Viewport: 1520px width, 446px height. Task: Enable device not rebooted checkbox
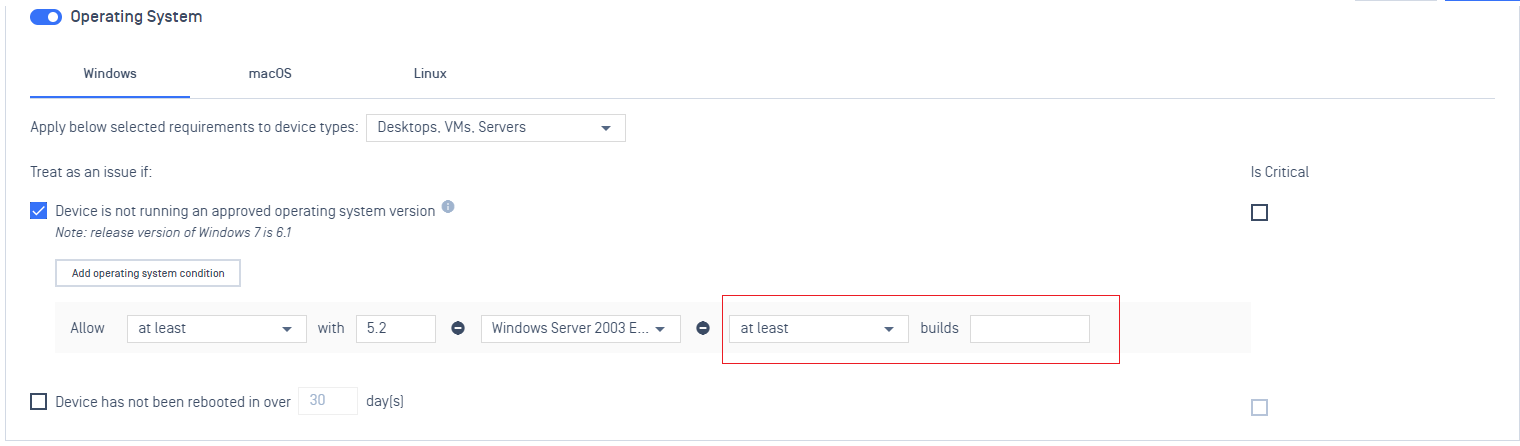click(x=39, y=402)
